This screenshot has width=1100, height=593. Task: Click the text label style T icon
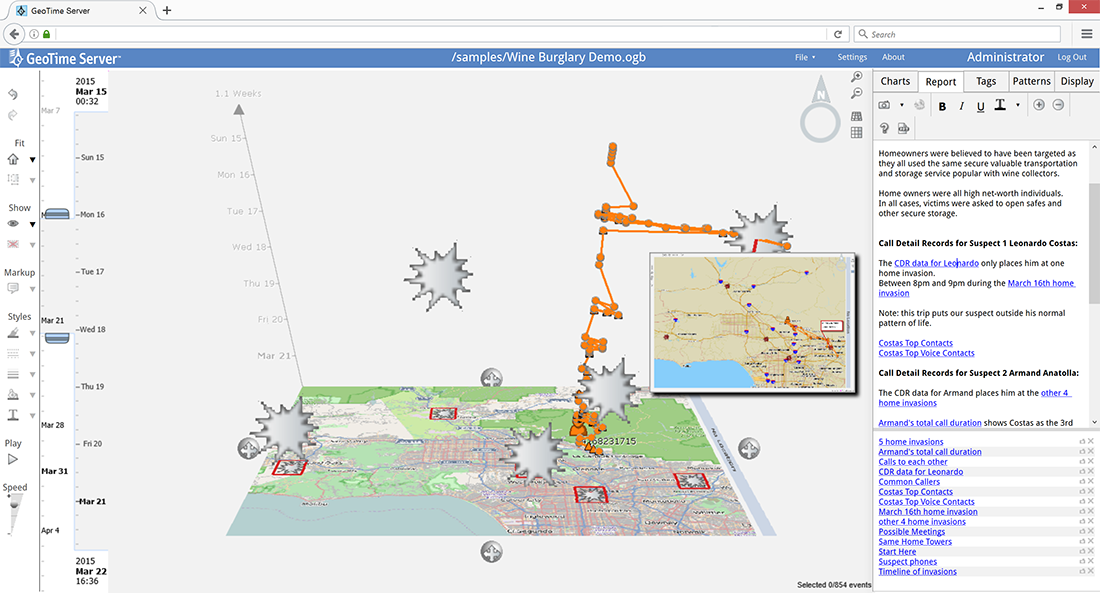13,415
